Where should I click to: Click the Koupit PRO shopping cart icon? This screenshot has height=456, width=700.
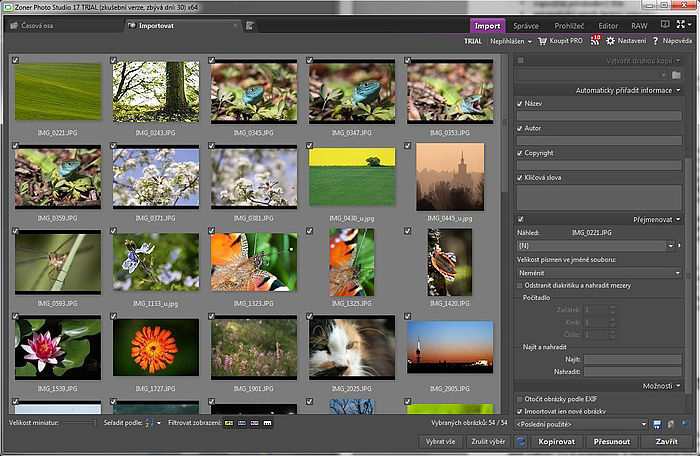pos(542,41)
